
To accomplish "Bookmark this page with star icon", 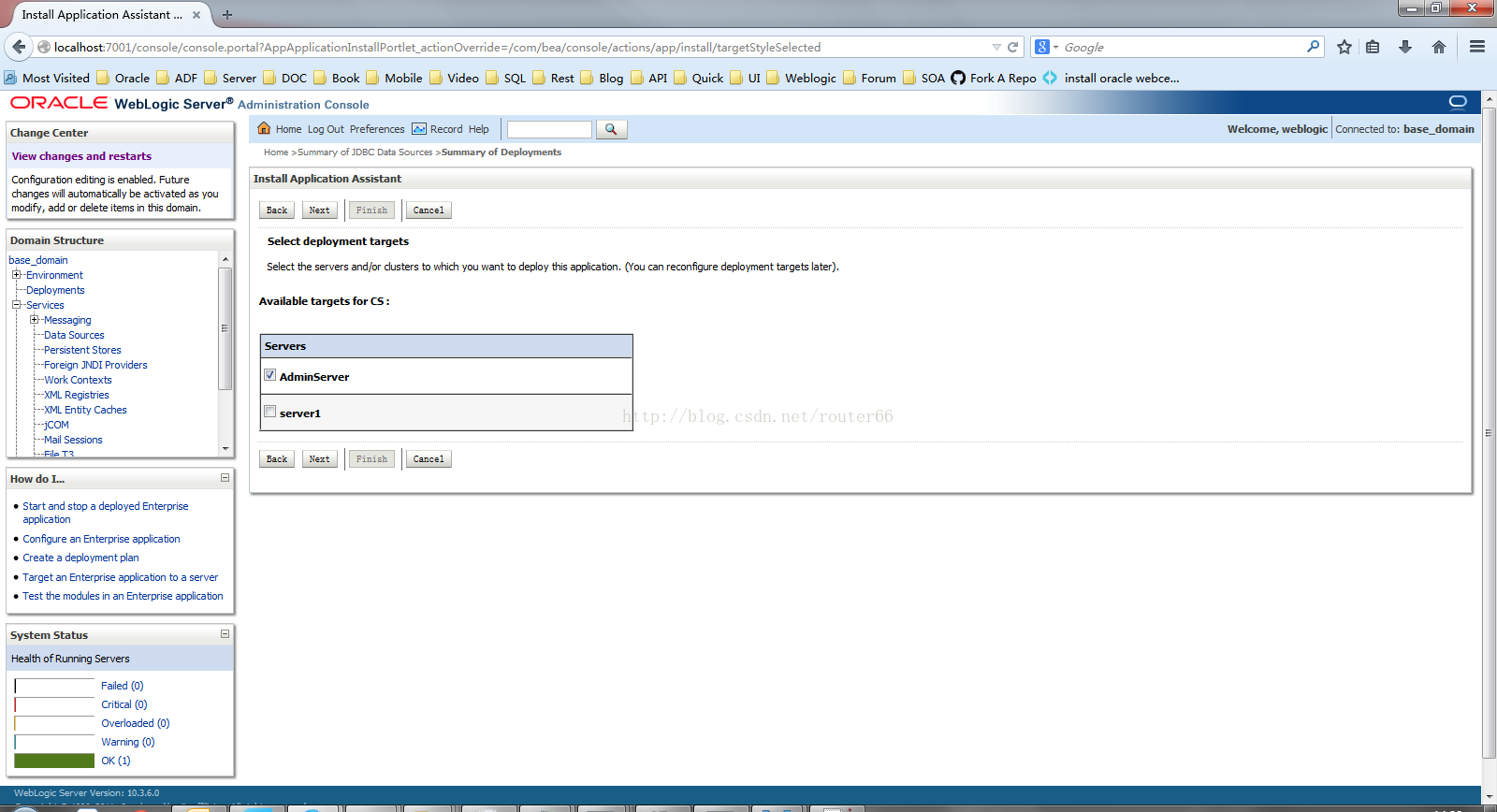I will pyautogui.click(x=1344, y=47).
